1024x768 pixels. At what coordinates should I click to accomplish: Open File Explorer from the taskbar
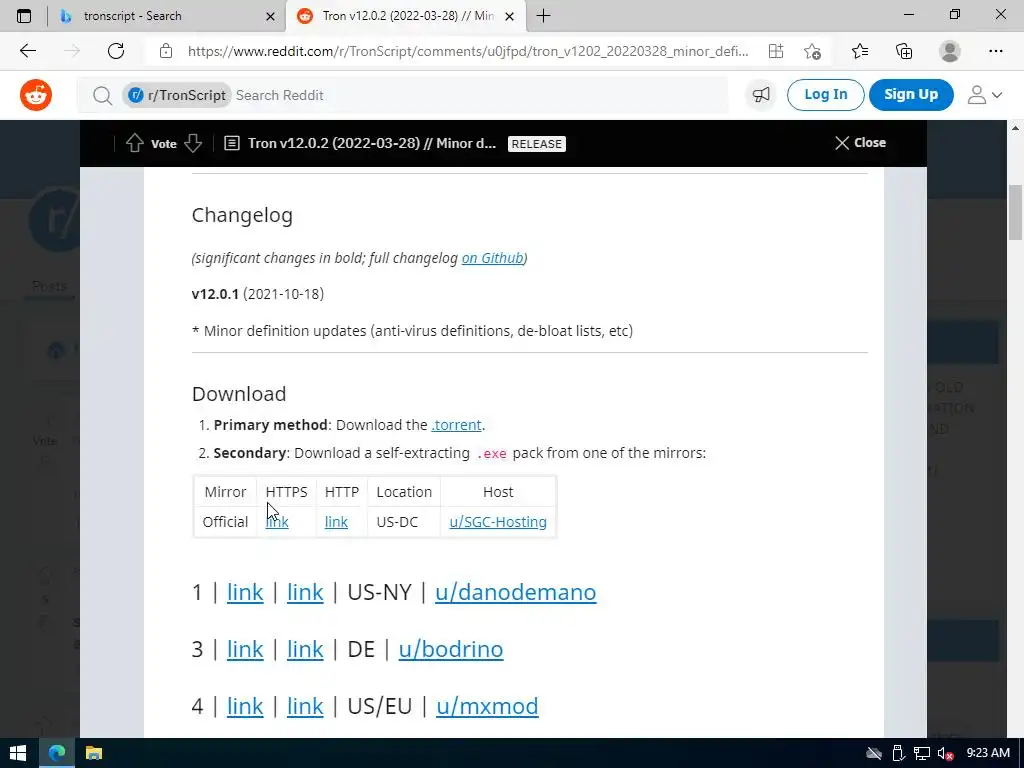[94, 753]
